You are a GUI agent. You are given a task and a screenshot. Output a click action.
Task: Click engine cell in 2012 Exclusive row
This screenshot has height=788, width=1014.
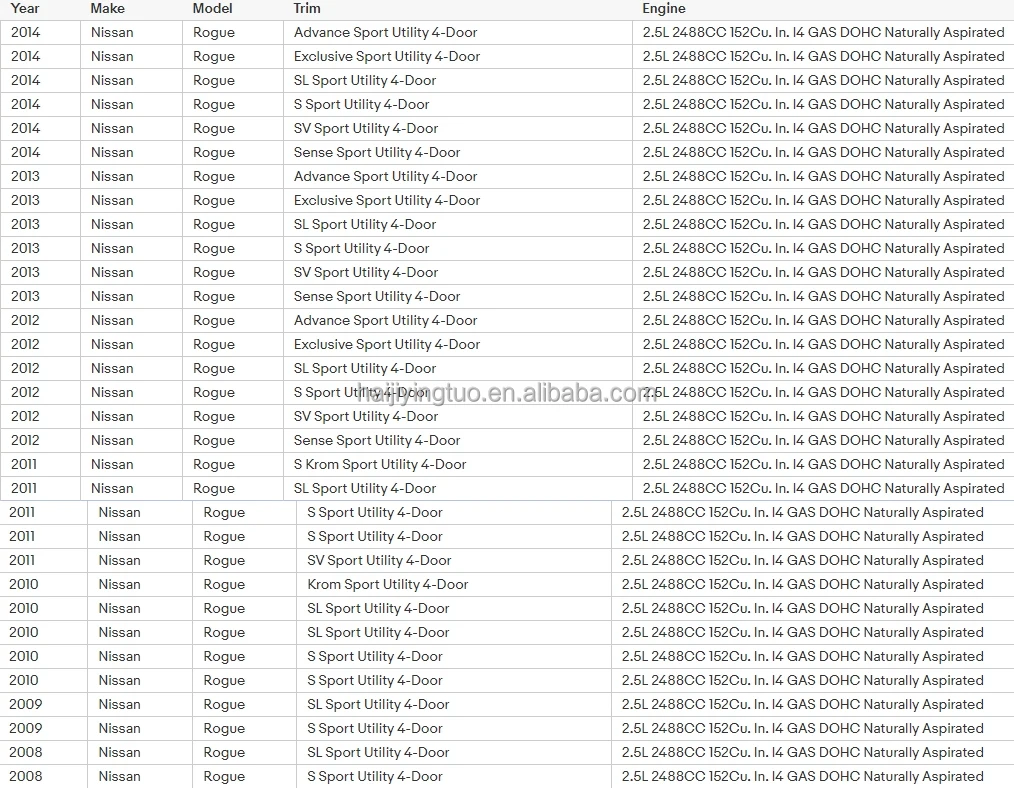point(823,344)
